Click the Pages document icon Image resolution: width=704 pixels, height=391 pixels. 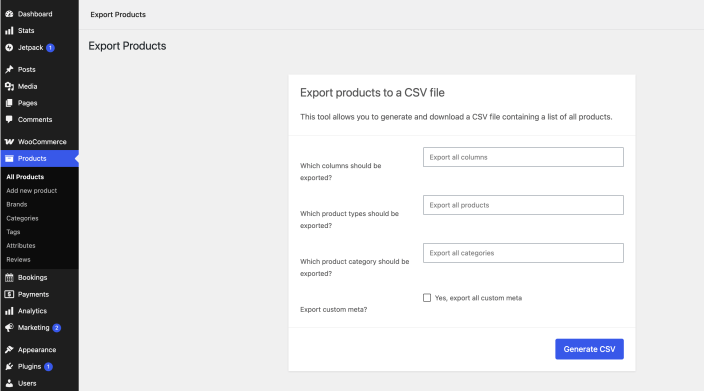pyautogui.click(x=9, y=103)
